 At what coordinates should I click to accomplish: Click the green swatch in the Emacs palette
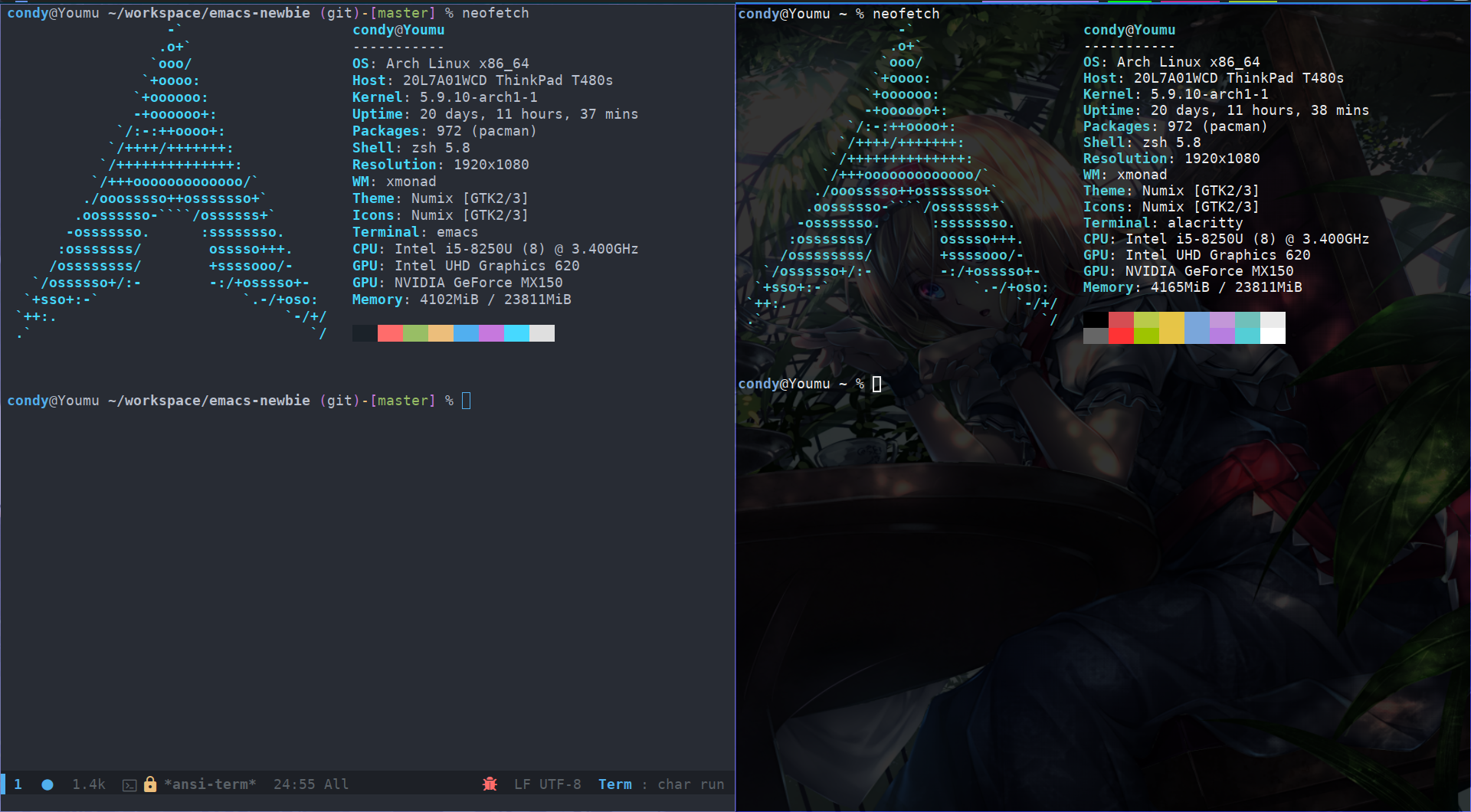[x=415, y=333]
